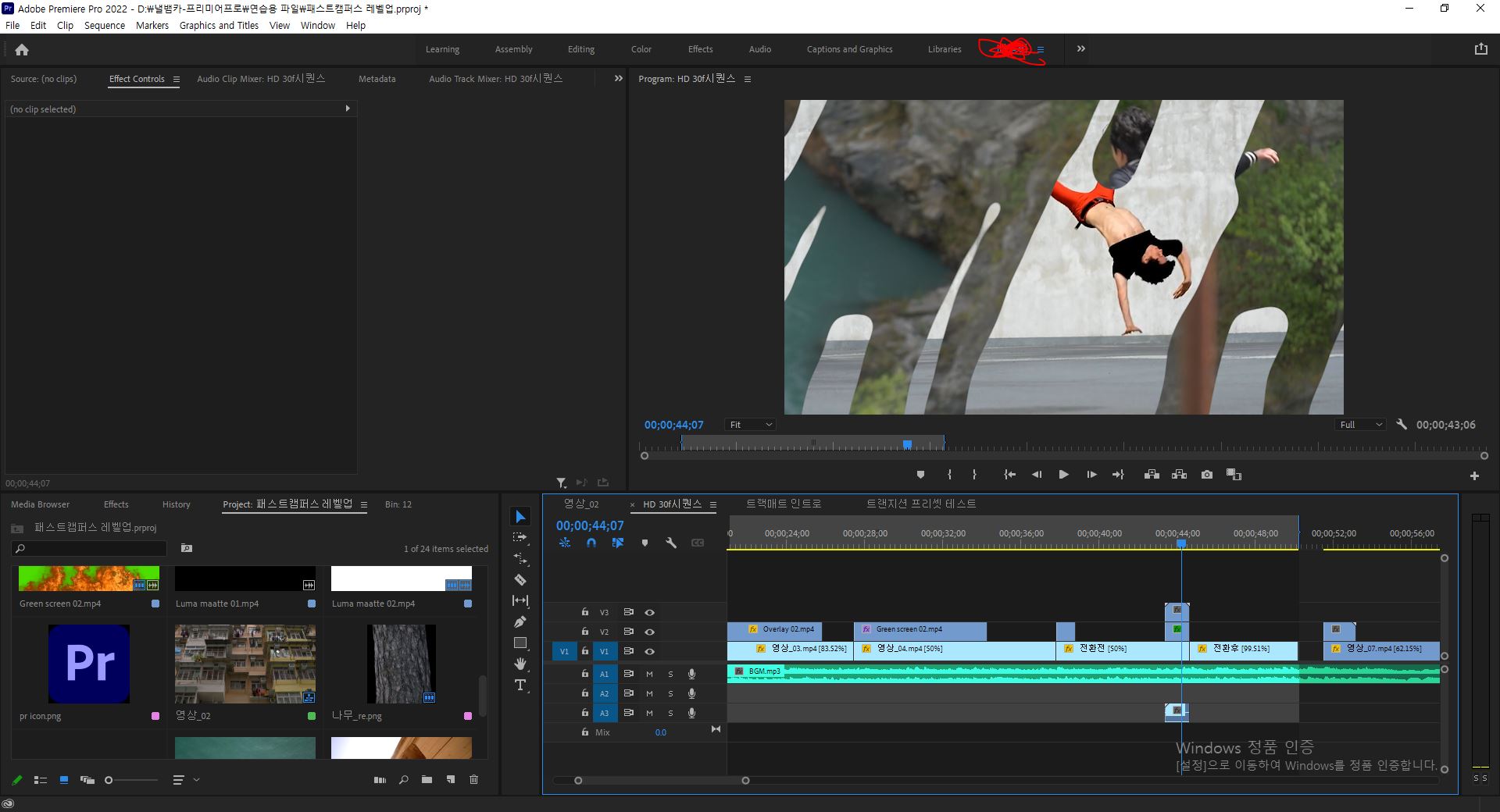The image size is (1500, 812).
Task: Click the Export Frame camera icon
Action: (1207, 475)
